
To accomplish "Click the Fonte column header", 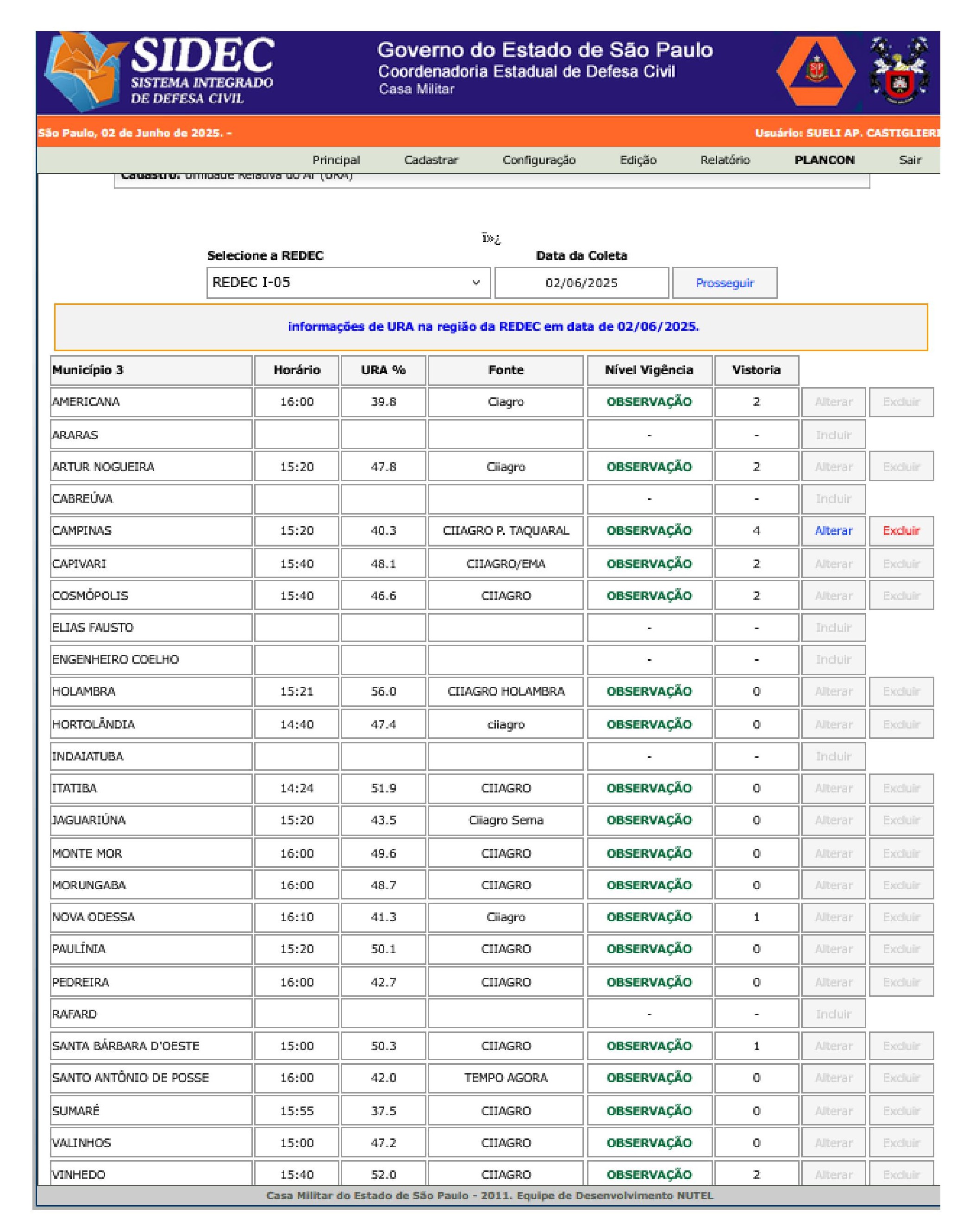I will (x=506, y=371).
